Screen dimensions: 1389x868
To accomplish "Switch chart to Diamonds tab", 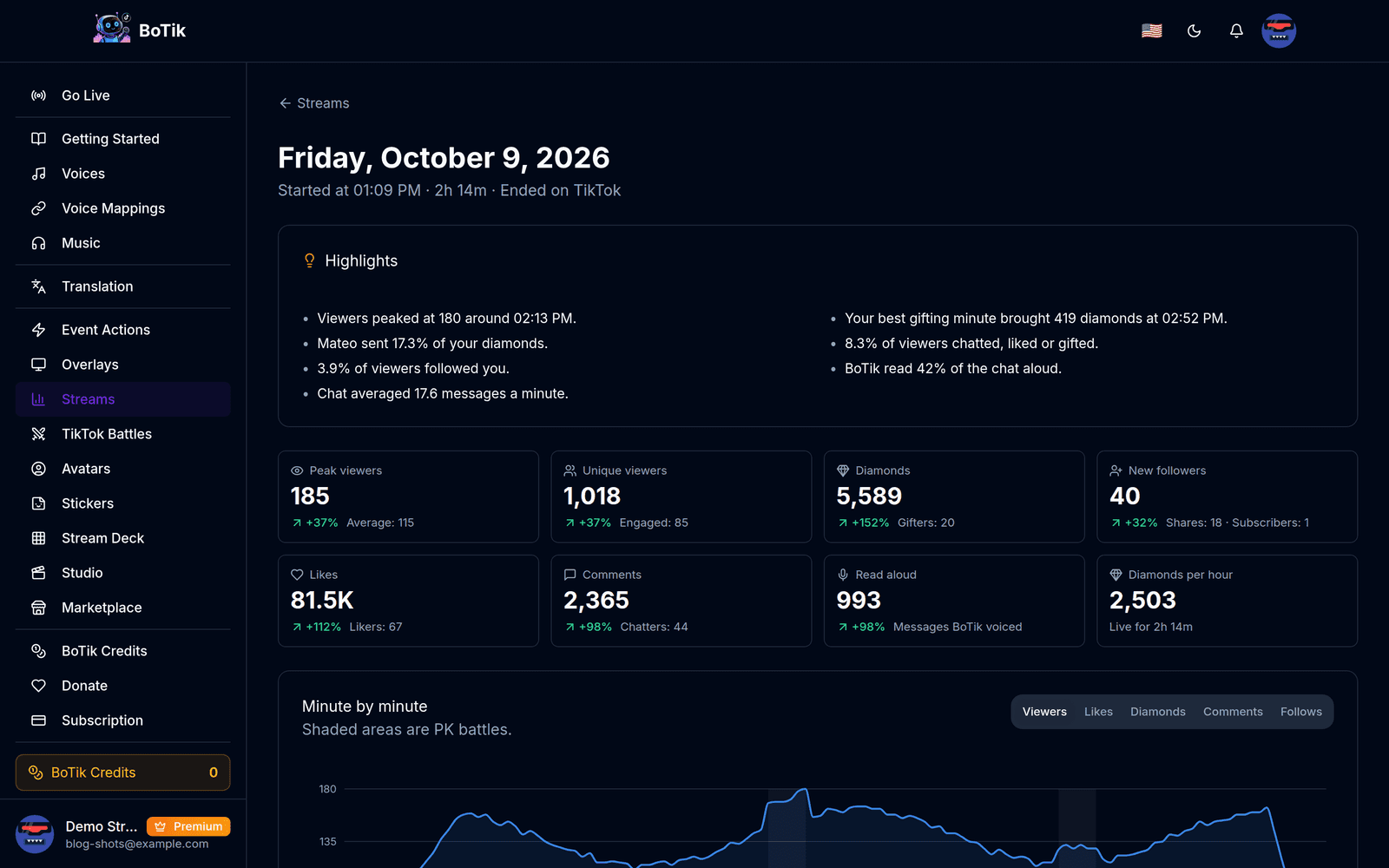I will (x=1157, y=712).
